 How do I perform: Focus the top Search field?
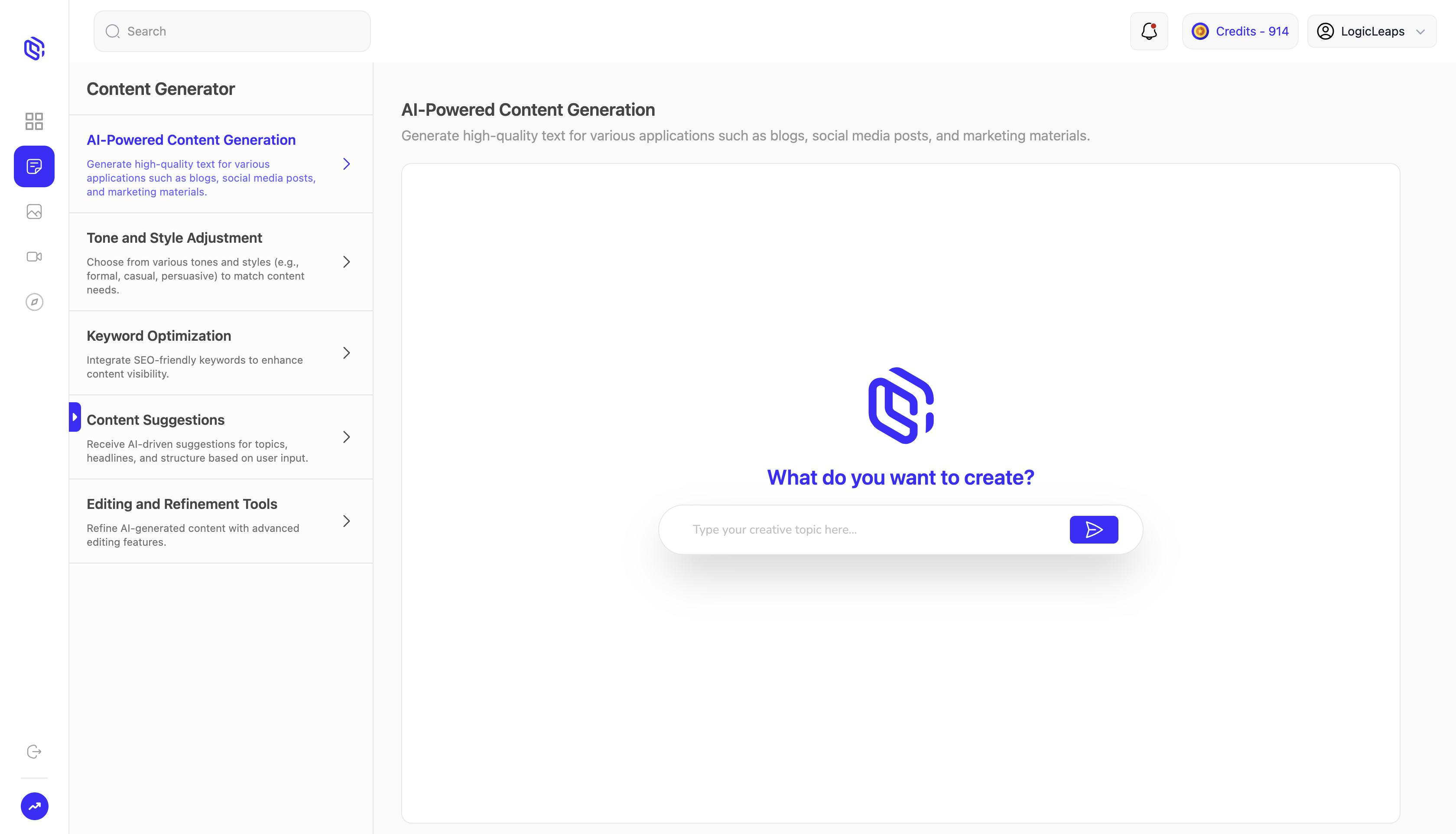[232, 31]
